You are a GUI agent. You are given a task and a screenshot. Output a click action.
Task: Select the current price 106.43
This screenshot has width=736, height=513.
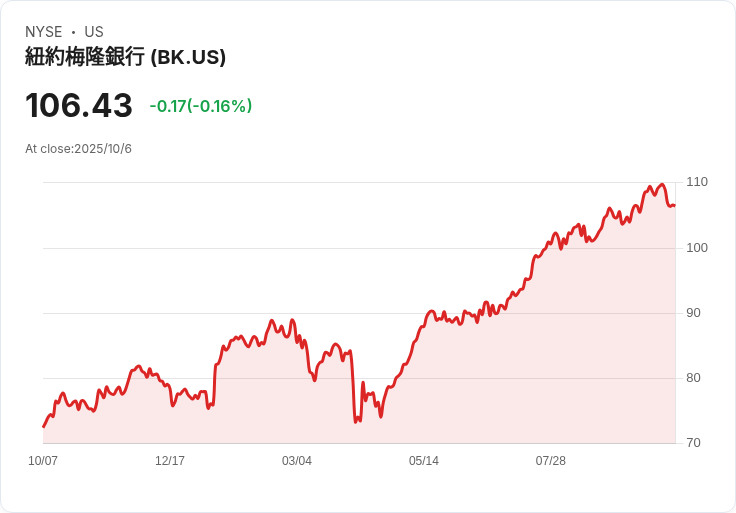pyautogui.click(x=79, y=105)
